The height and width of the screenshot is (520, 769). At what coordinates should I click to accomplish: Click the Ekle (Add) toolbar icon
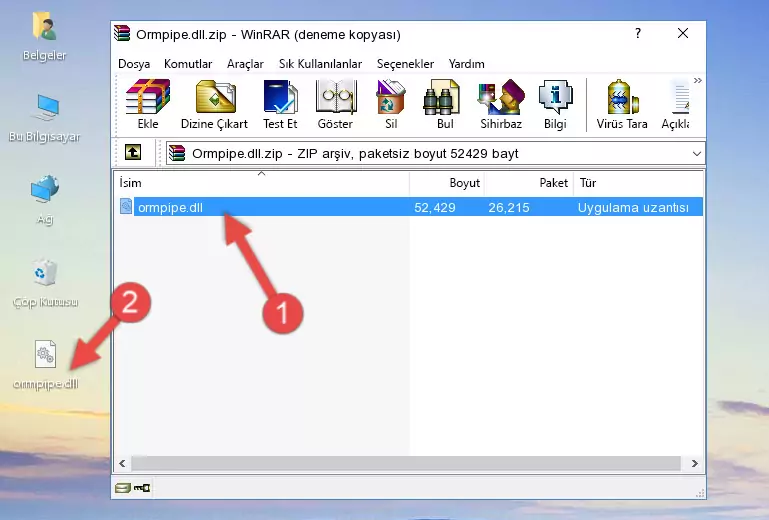(148, 104)
